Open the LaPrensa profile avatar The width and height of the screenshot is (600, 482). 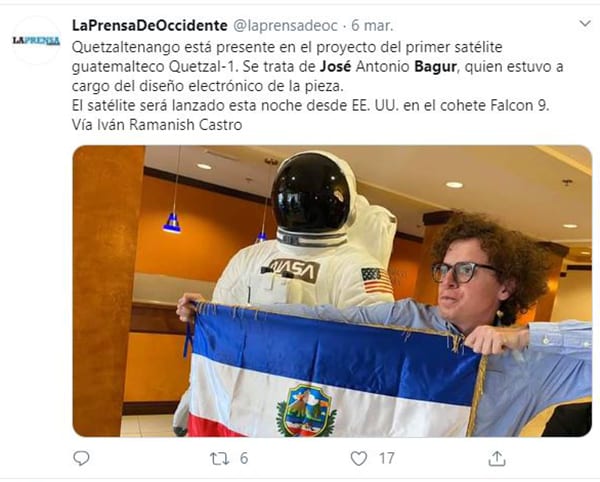click(x=36, y=40)
